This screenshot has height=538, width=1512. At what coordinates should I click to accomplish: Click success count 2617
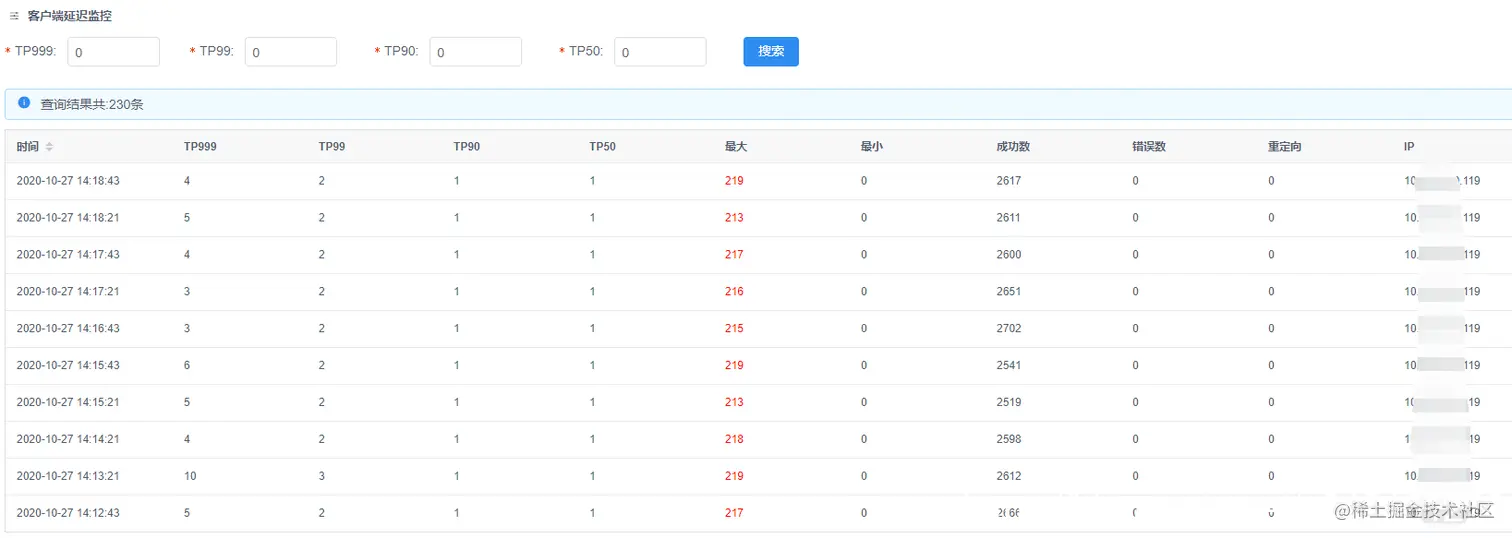1009,181
